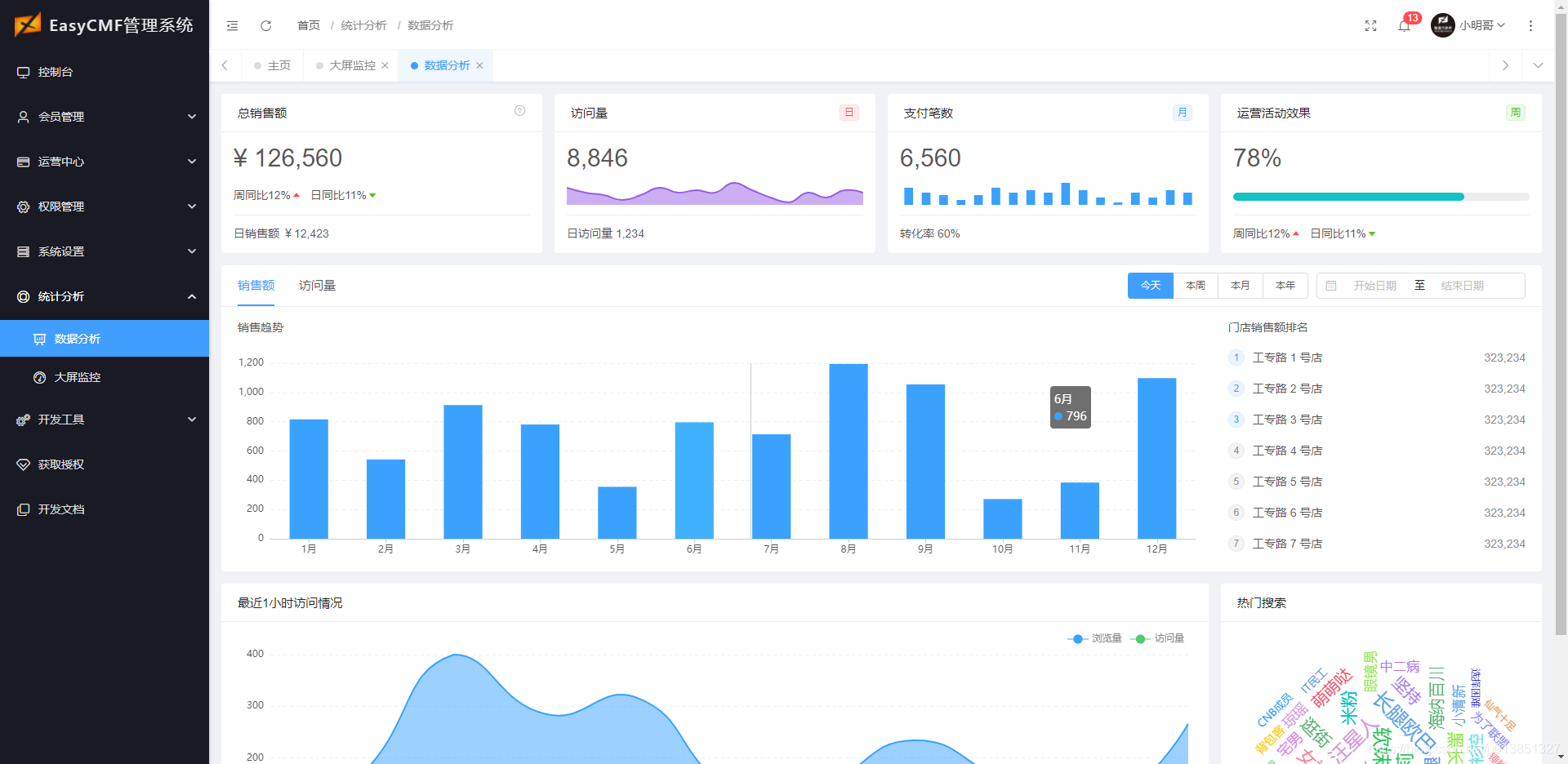Image resolution: width=1568 pixels, height=764 pixels.
Task: Expand the 权限管理 submenu
Action: click(192, 207)
